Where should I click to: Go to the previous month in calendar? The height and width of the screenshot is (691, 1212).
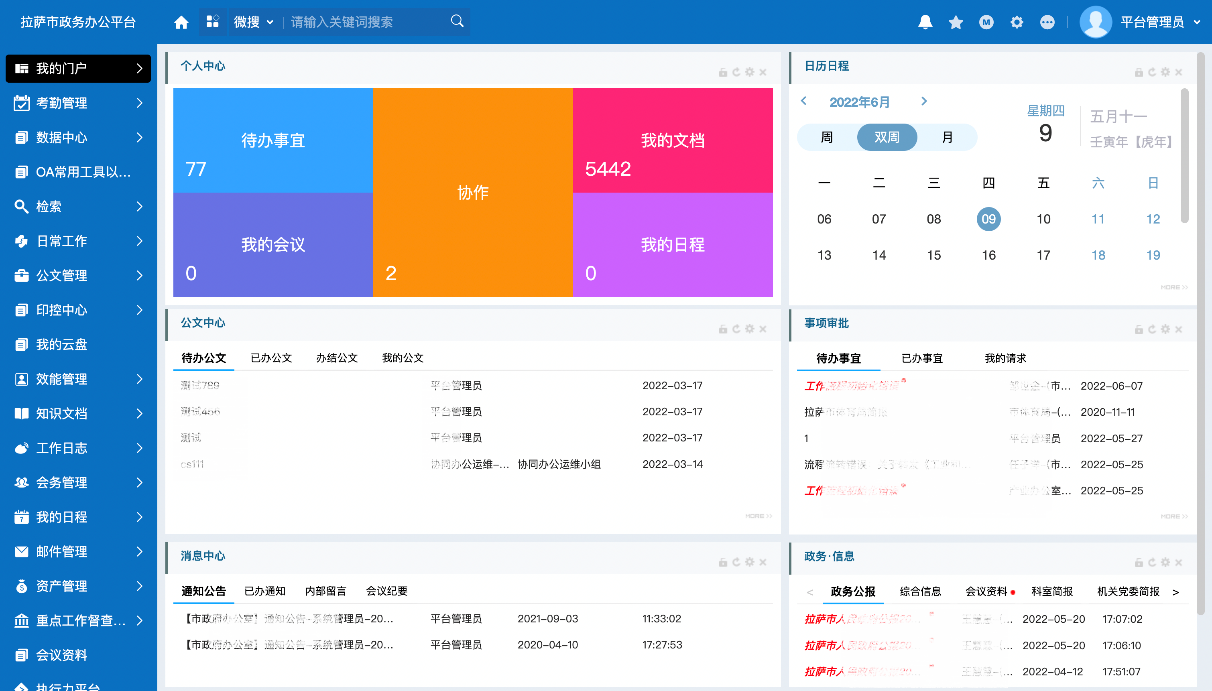click(803, 101)
